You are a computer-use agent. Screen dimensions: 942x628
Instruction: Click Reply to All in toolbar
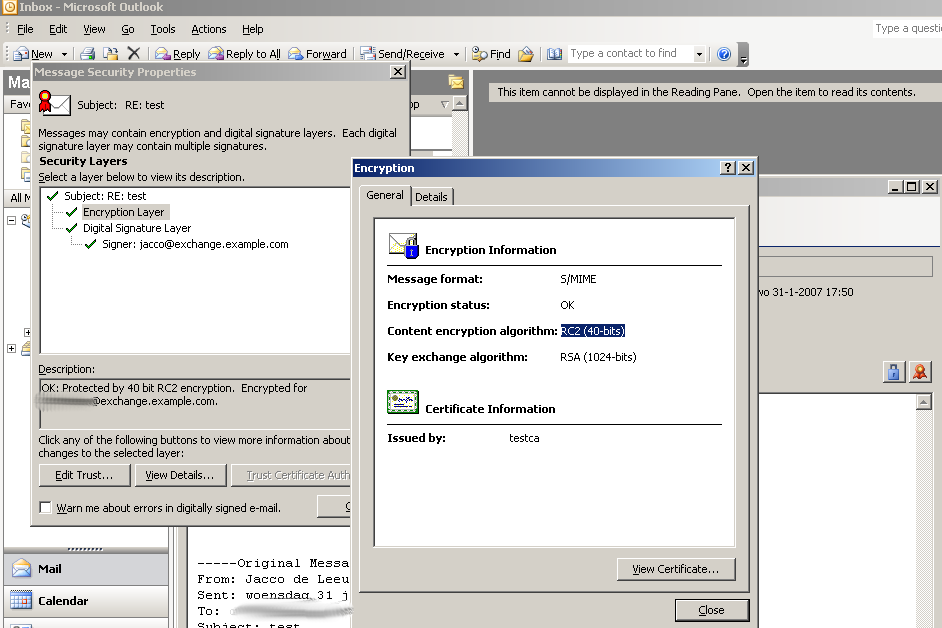point(245,54)
